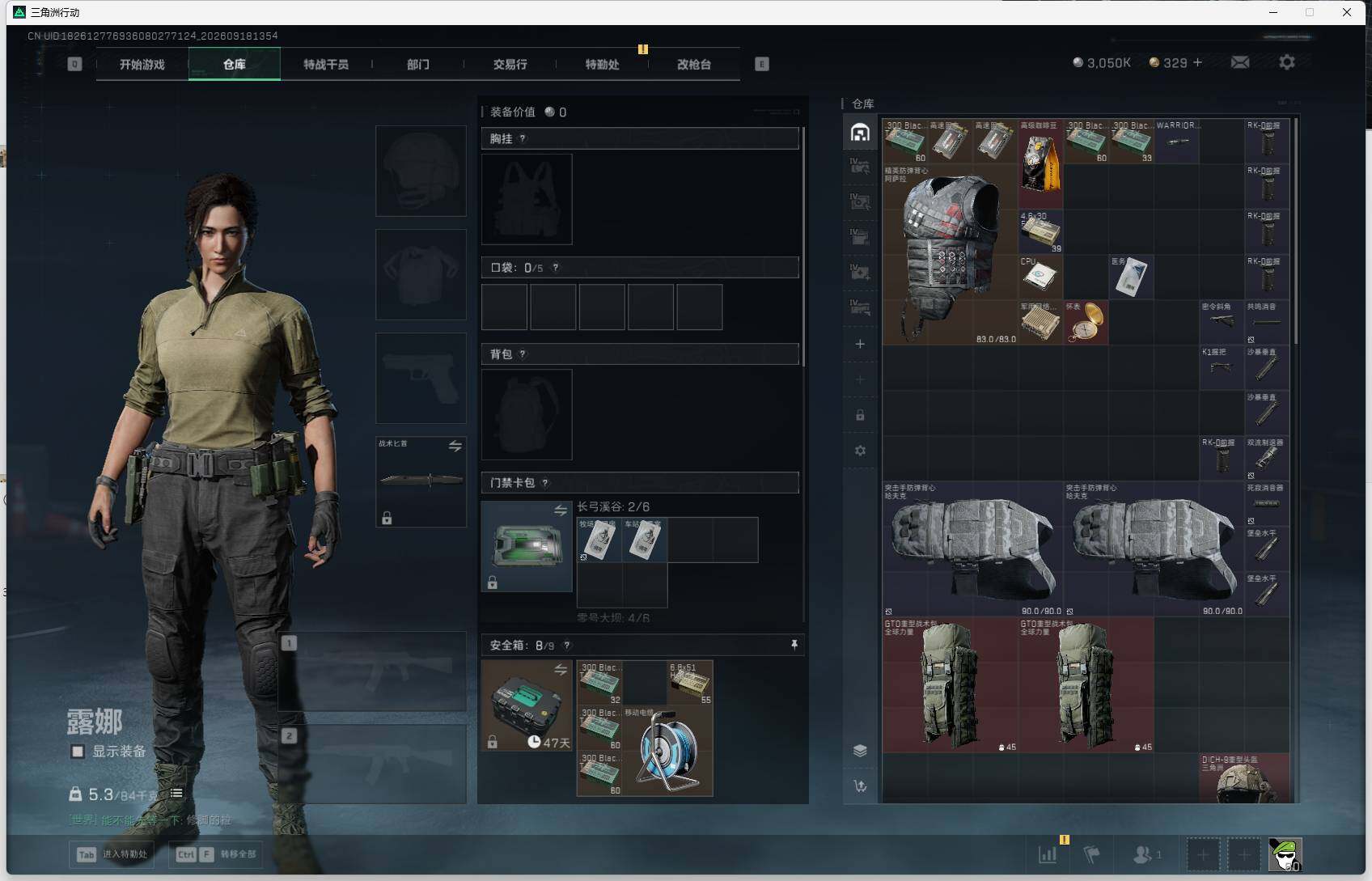
Task: Open the main stash home icon
Action: tap(860, 132)
